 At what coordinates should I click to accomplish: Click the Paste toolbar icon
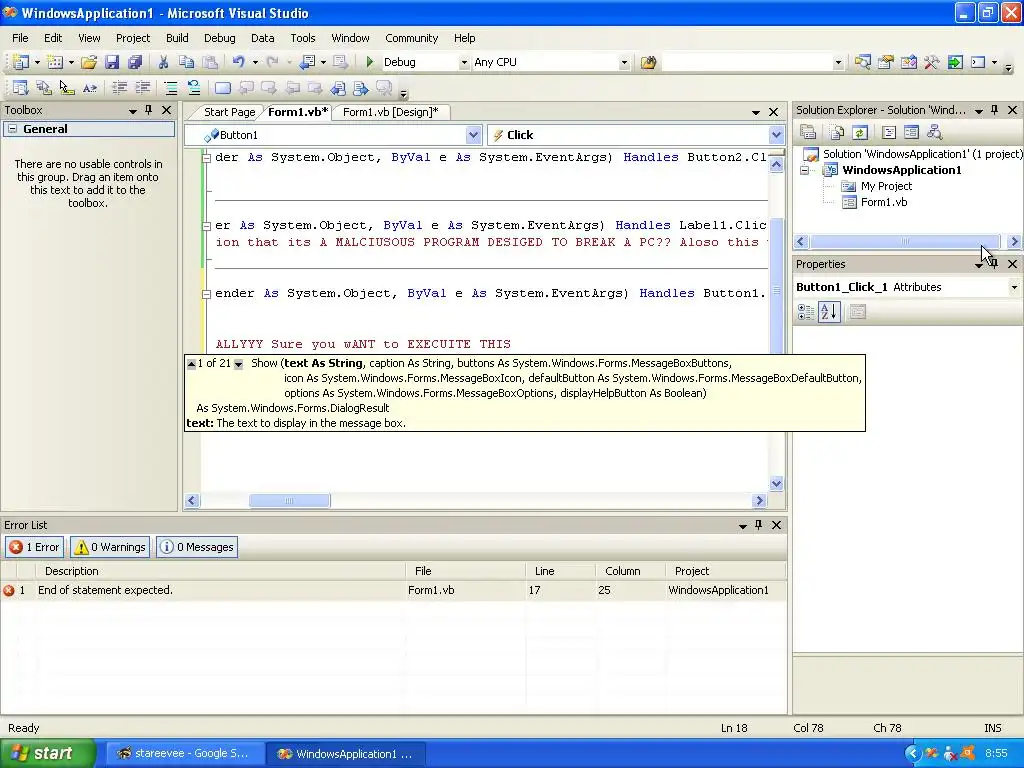[x=210, y=62]
